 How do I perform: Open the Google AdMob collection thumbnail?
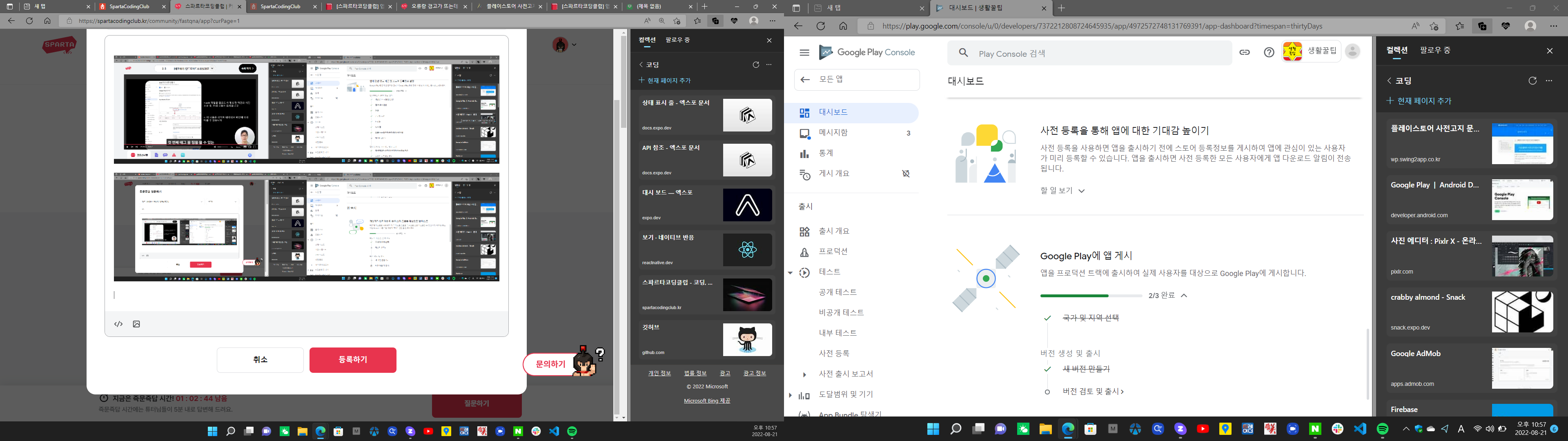pyautogui.click(x=1522, y=368)
